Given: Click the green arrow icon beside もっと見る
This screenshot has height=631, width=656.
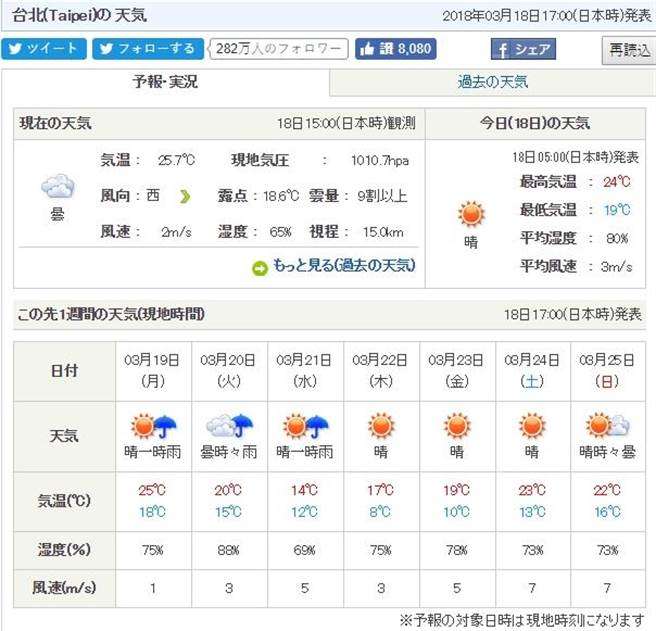Looking at the screenshot, I should (259, 267).
